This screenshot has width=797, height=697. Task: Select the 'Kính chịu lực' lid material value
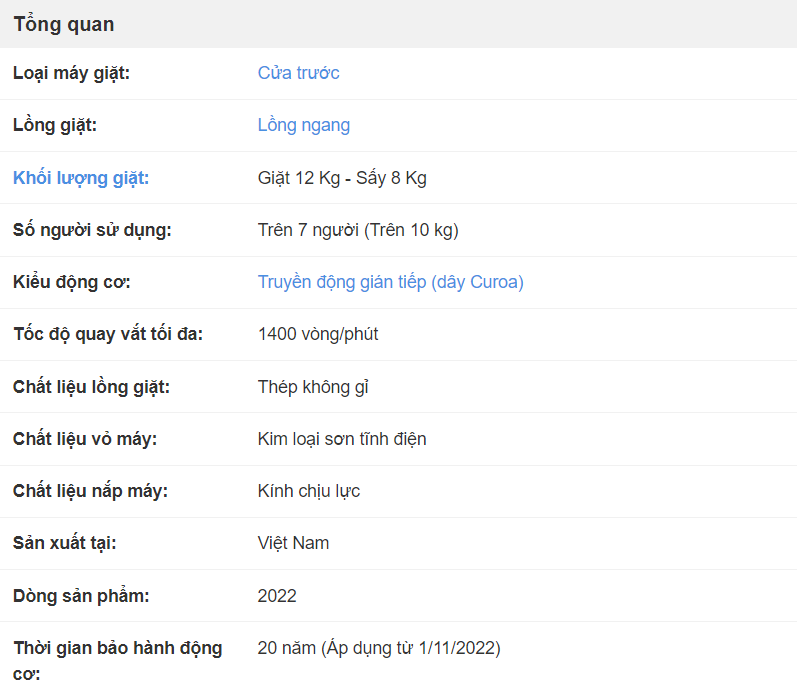(x=309, y=491)
